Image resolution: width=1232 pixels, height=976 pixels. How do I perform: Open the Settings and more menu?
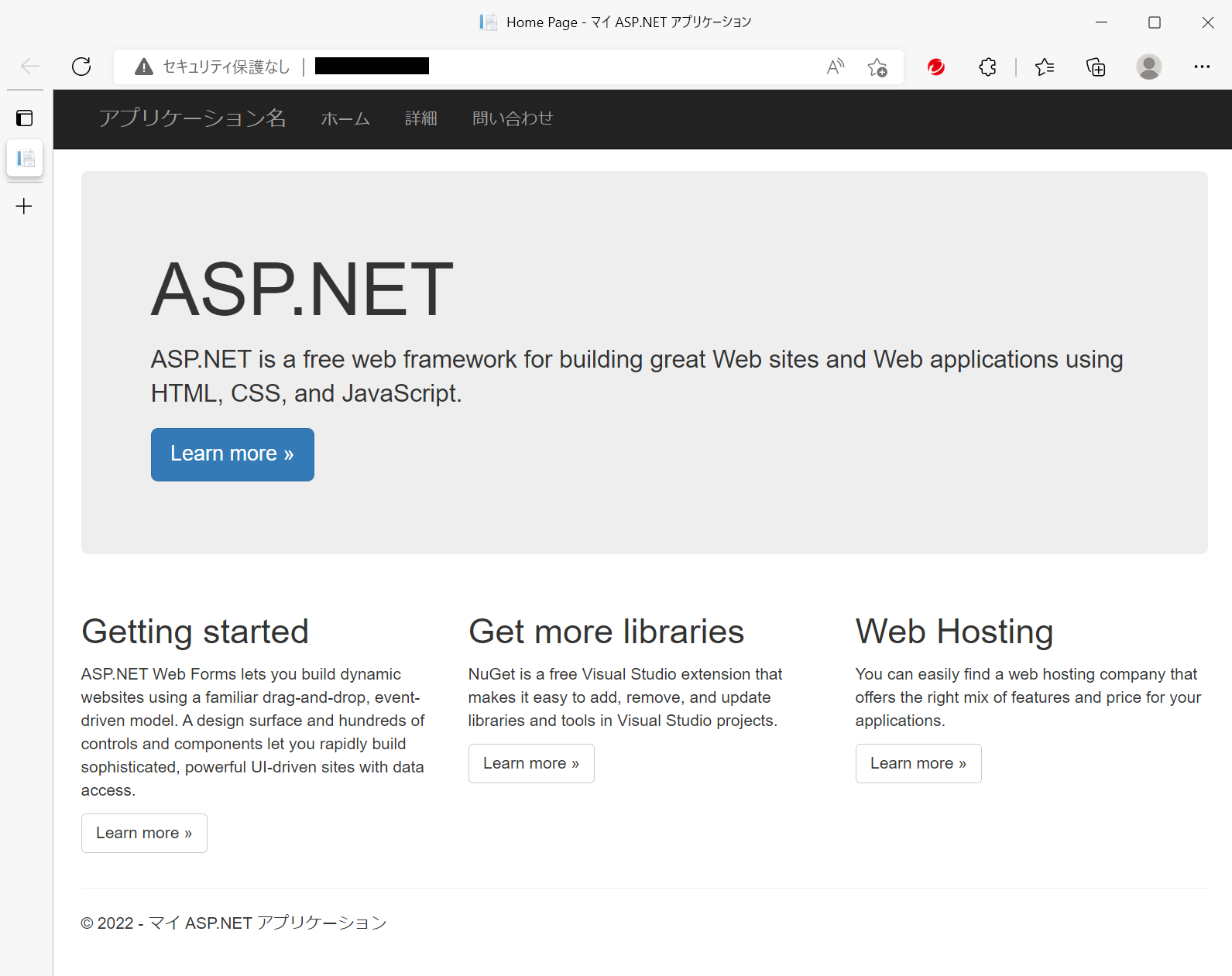click(x=1202, y=67)
